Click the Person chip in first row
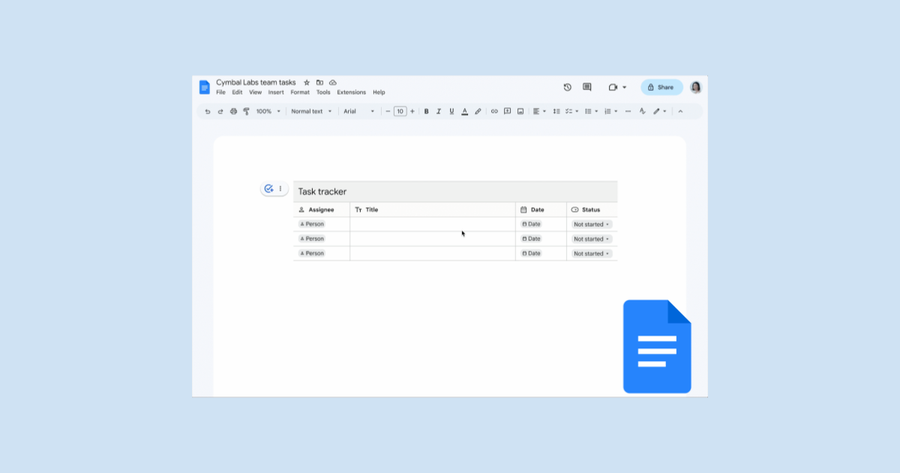This screenshot has width=900, height=473. click(312, 224)
